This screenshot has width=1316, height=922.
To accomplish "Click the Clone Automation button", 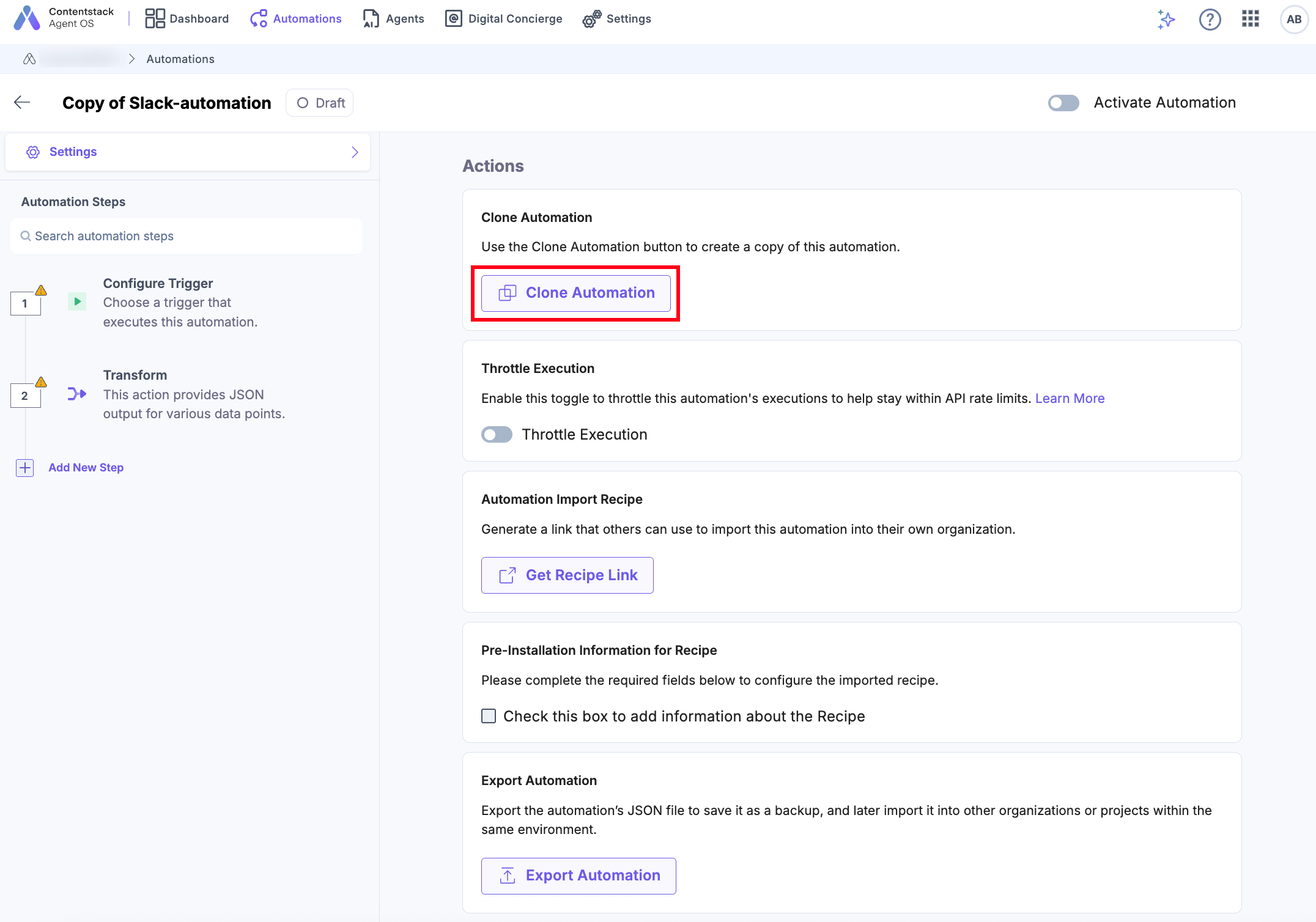I will pos(575,293).
